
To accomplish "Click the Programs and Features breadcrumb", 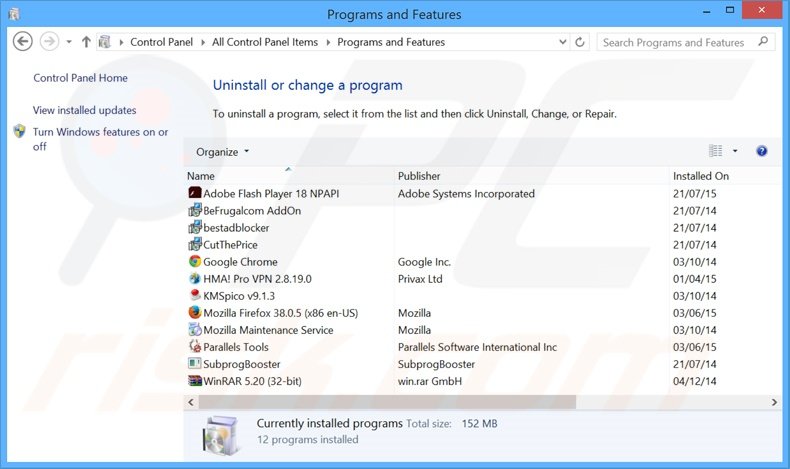I will tap(391, 42).
